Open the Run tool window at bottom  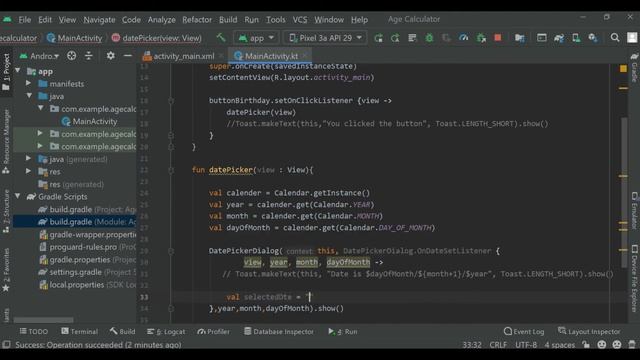[342, 331]
